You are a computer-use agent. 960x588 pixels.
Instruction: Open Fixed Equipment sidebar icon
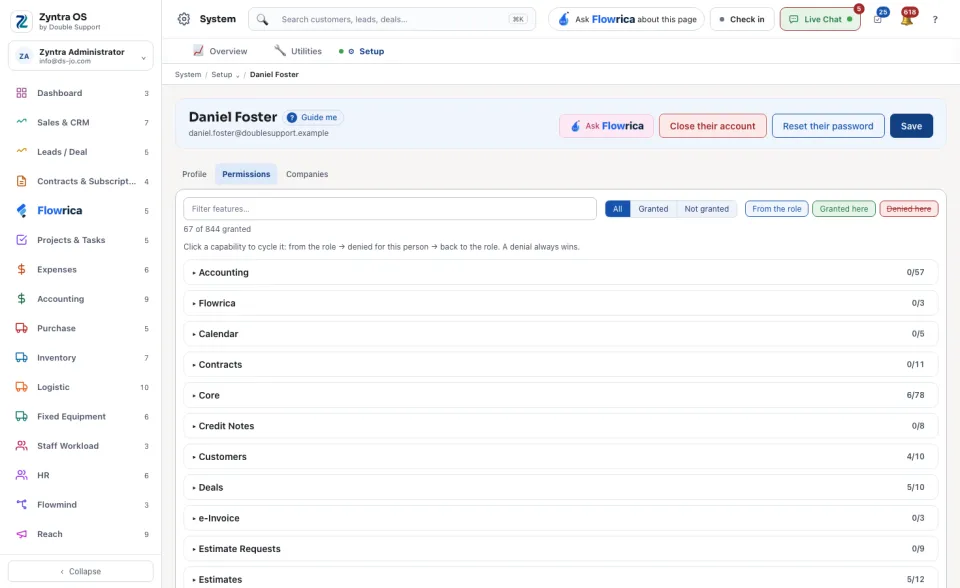coord(21,416)
